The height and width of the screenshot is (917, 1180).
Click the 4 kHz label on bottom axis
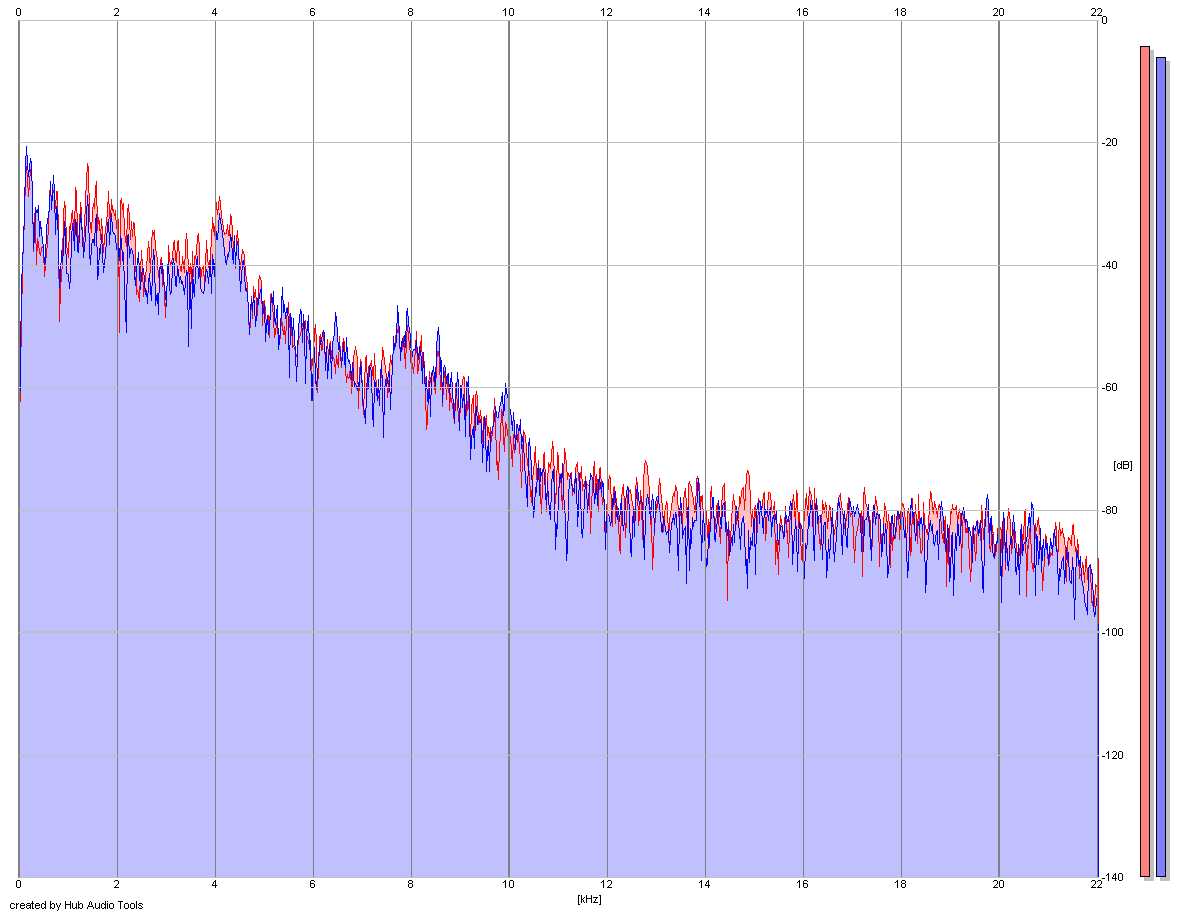(x=214, y=884)
